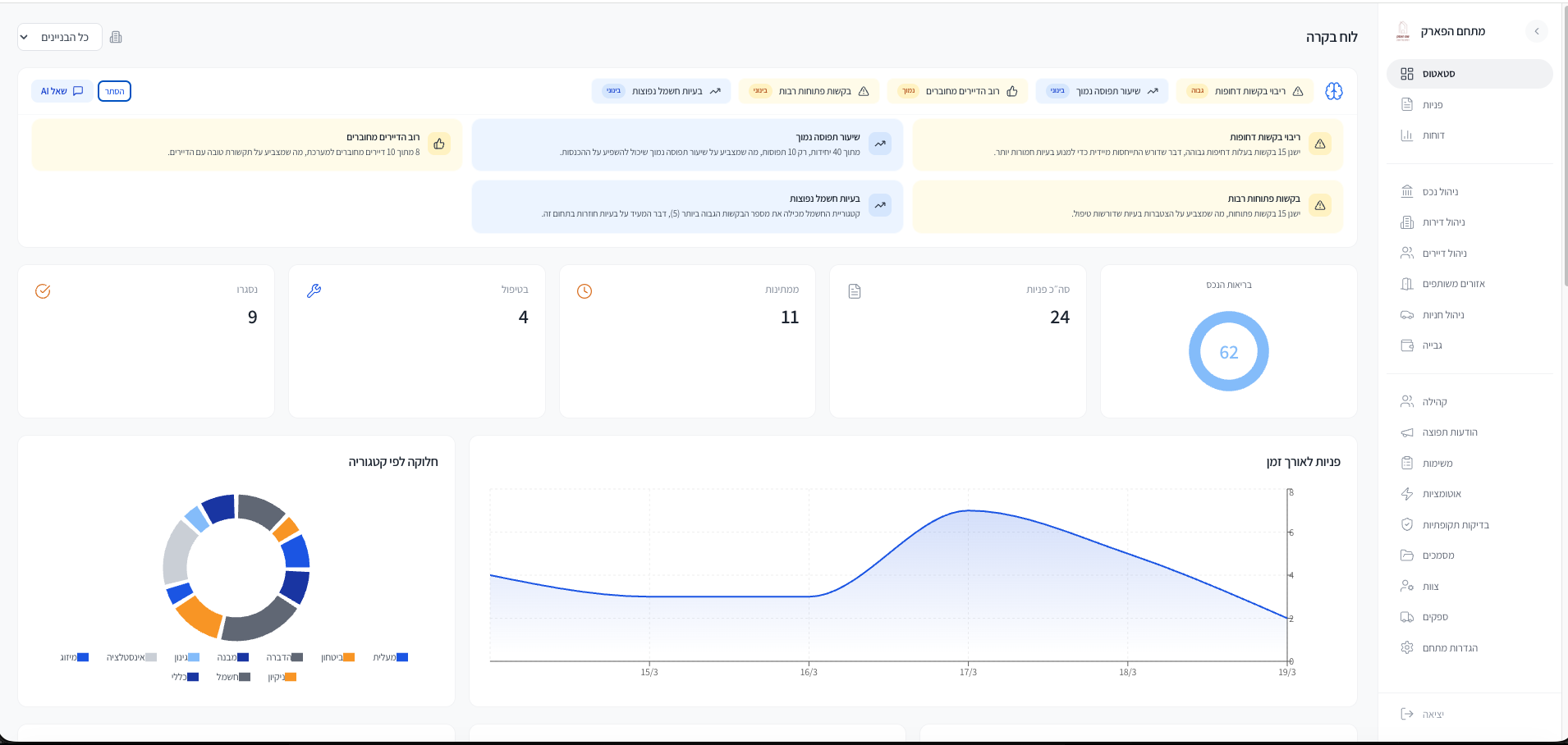The image size is (1568, 745).
Task: Click the הדברה legend entry
Action: pyautogui.click(x=285, y=657)
